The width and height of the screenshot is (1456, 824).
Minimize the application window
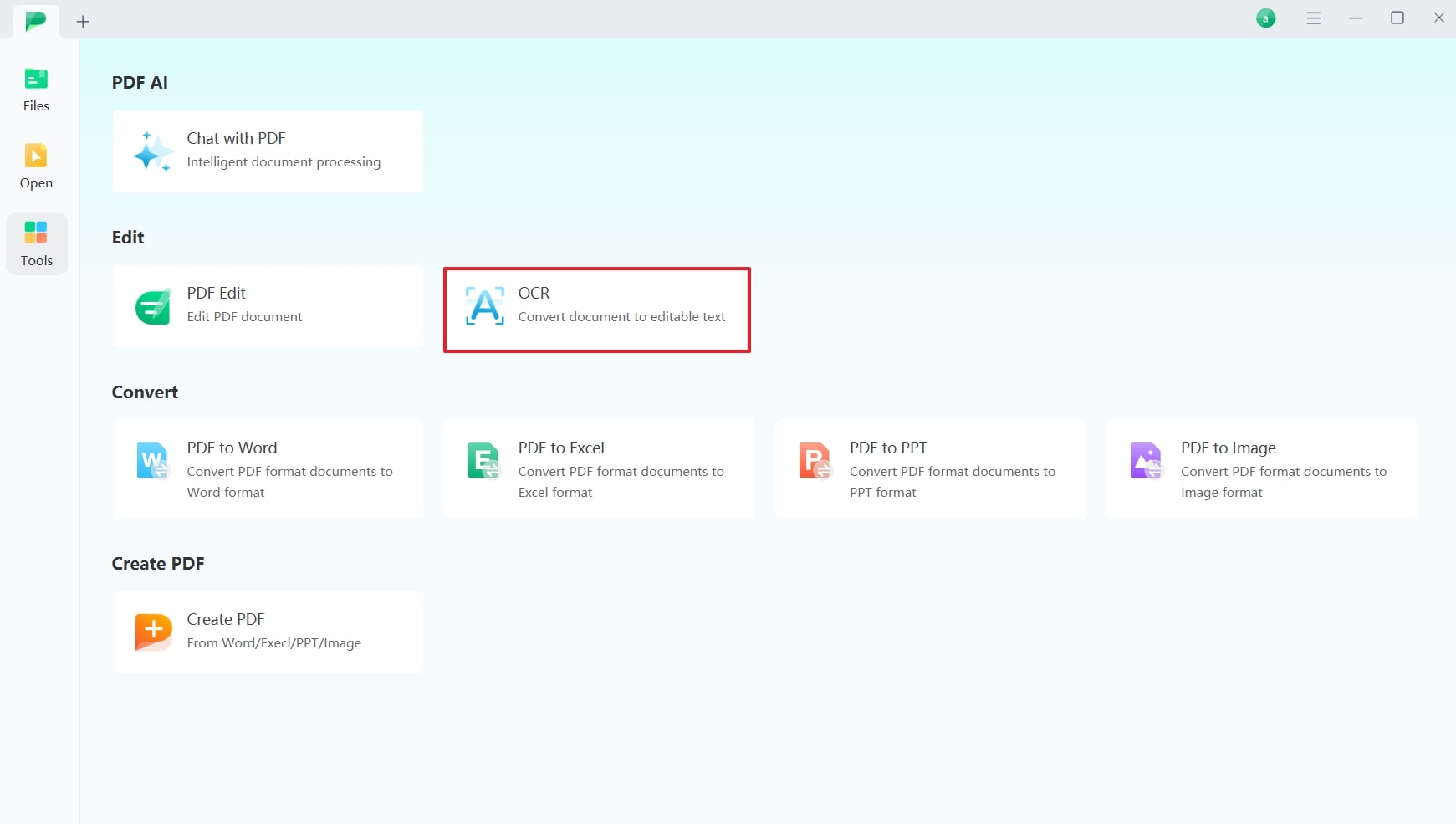point(1356,18)
